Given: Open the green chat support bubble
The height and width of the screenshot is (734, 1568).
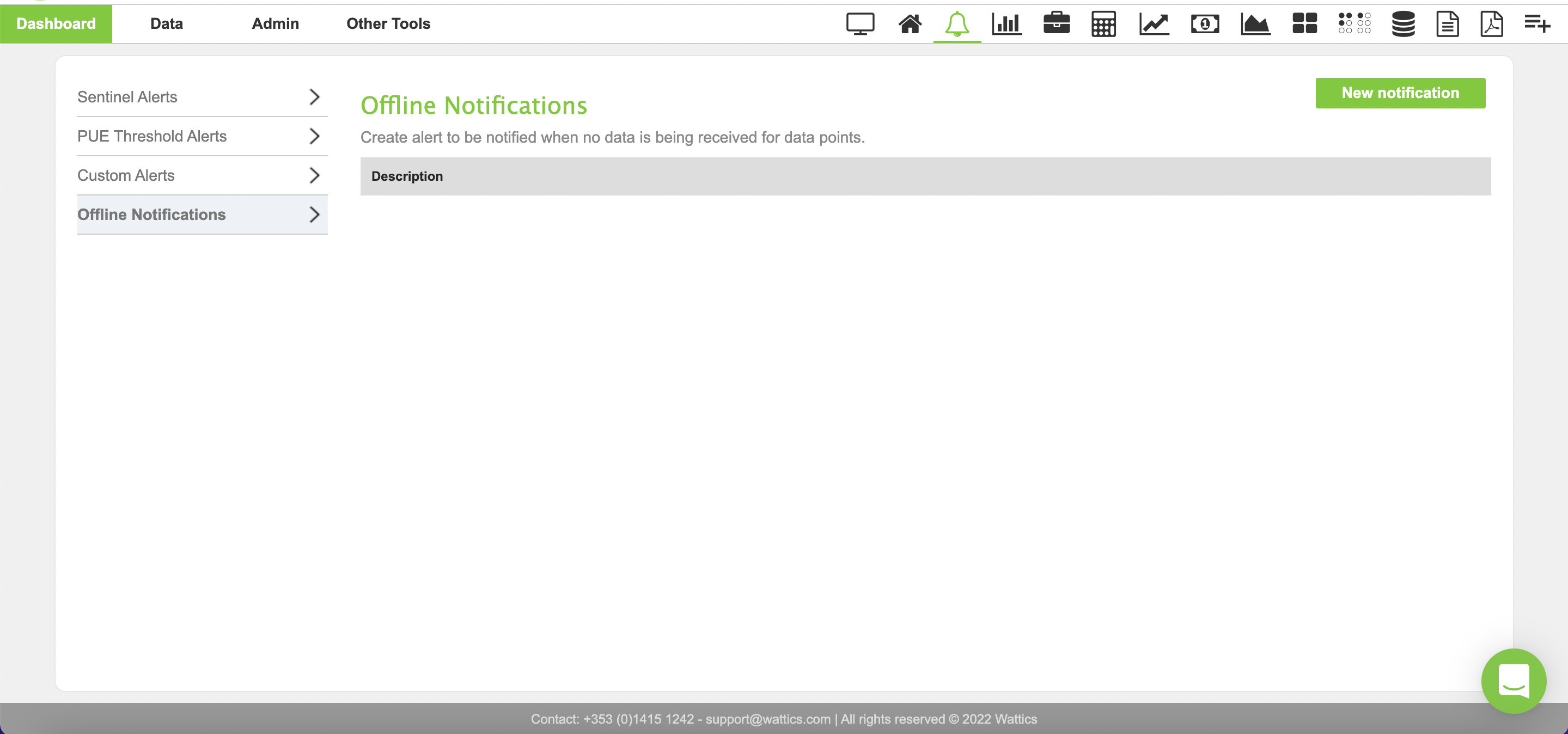Looking at the screenshot, I should [x=1513, y=681].
